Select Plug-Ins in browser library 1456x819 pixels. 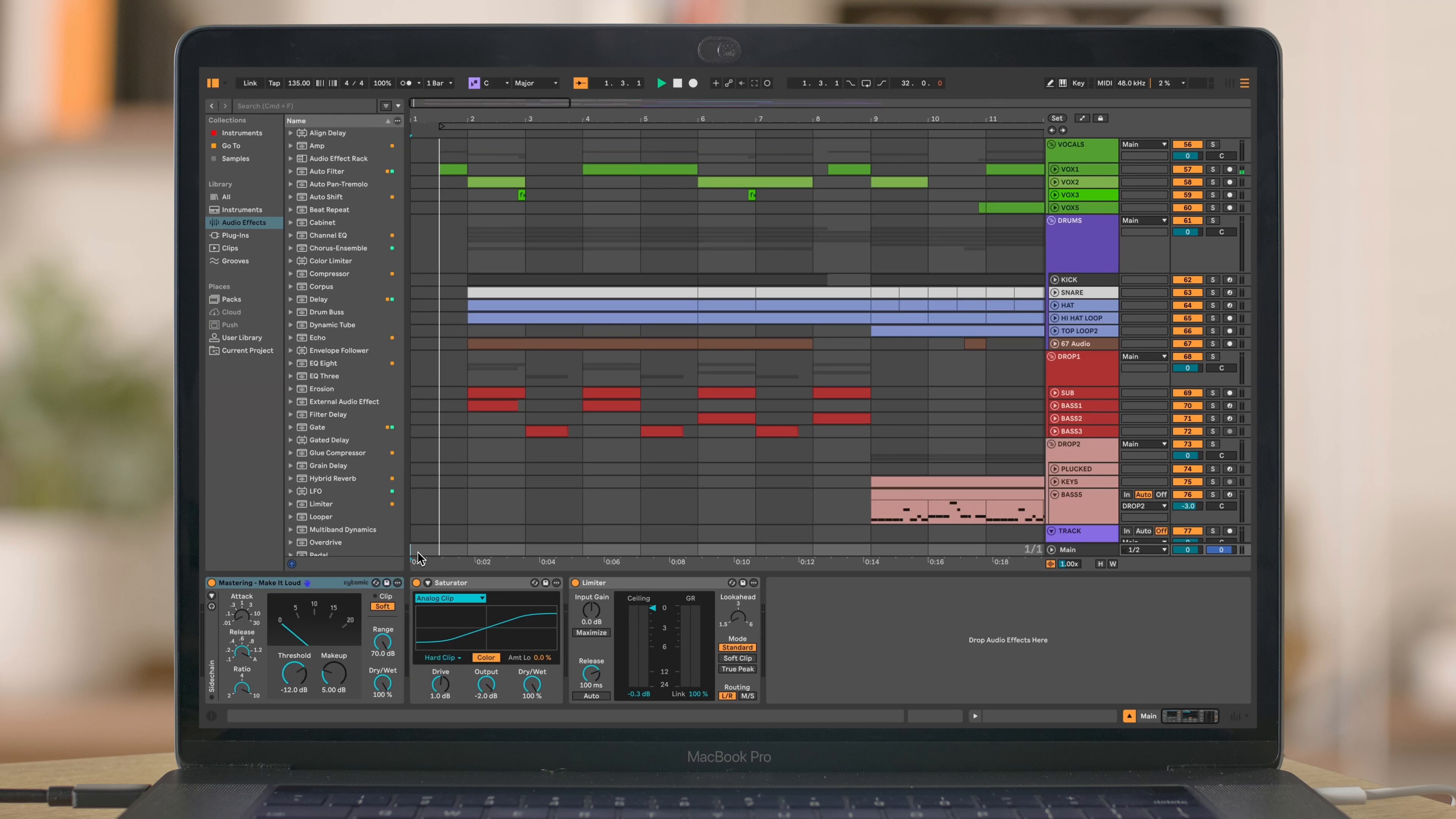(x=235, y=235)
